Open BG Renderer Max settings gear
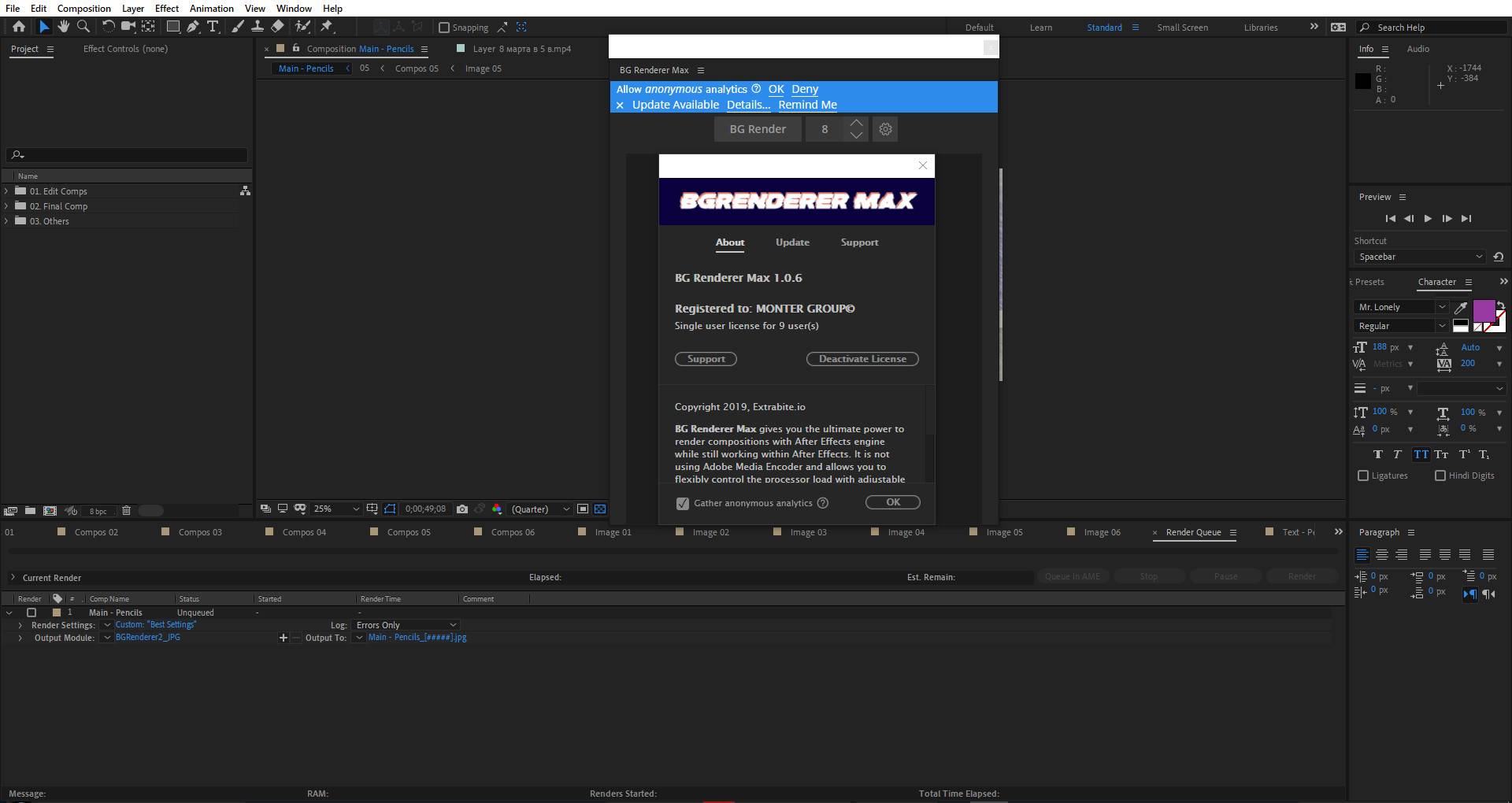Screen dimensions: 1512x803 click(885, 129)
